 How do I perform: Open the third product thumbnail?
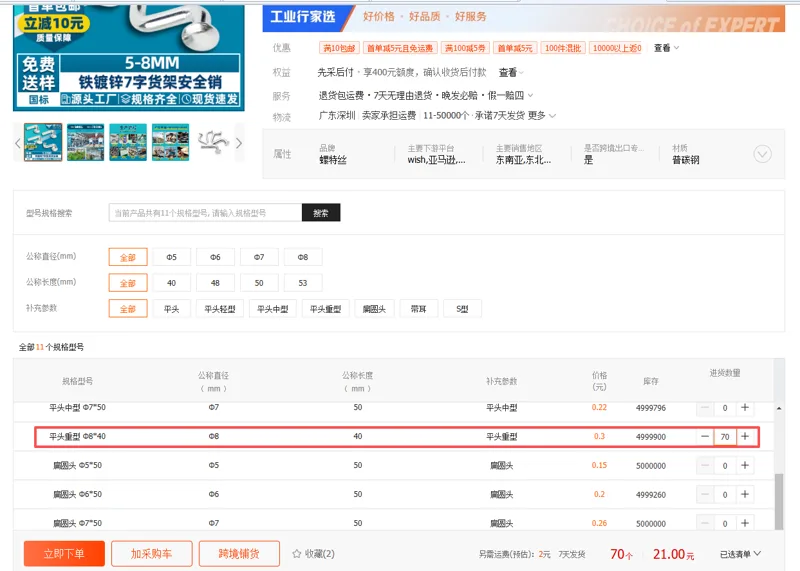pyautogui.click(x=128, y=142)
